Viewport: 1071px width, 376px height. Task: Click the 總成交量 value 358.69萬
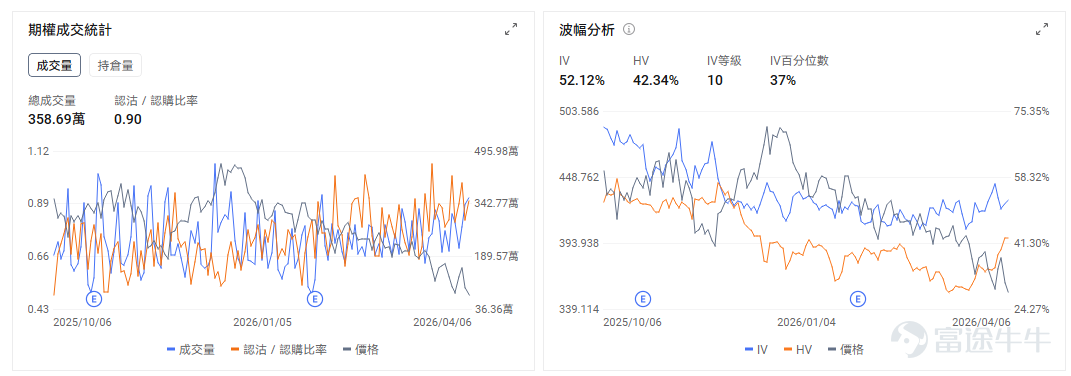click(x=57, y=119)
